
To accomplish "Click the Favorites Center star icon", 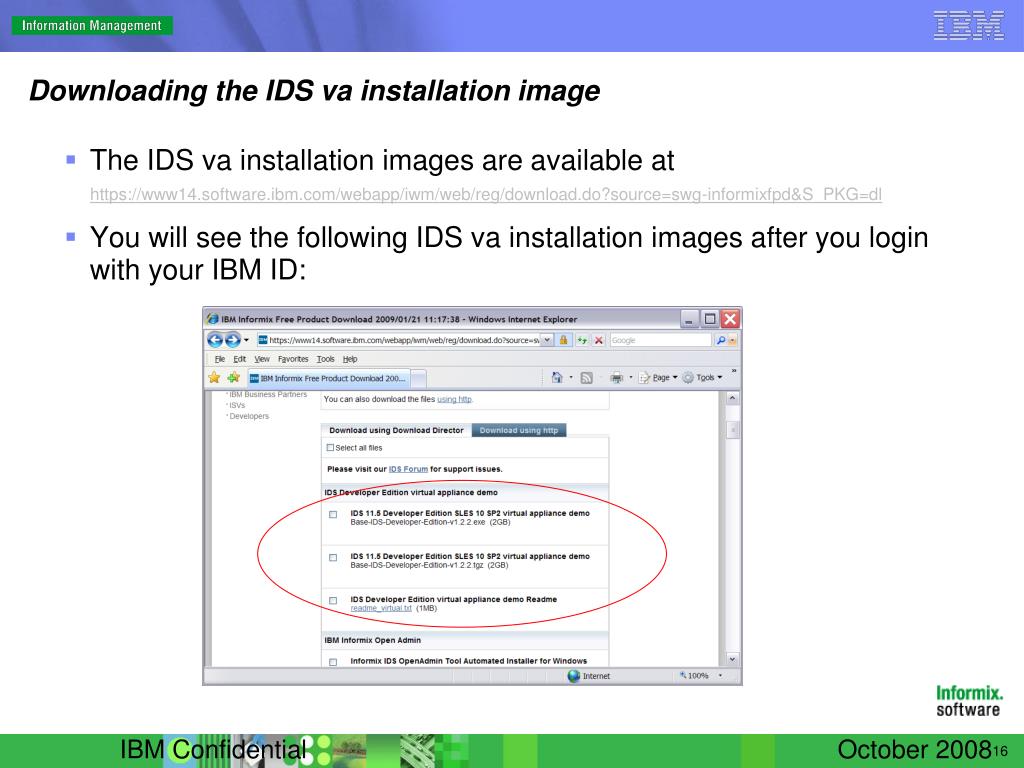I will (x=214, y=377).
